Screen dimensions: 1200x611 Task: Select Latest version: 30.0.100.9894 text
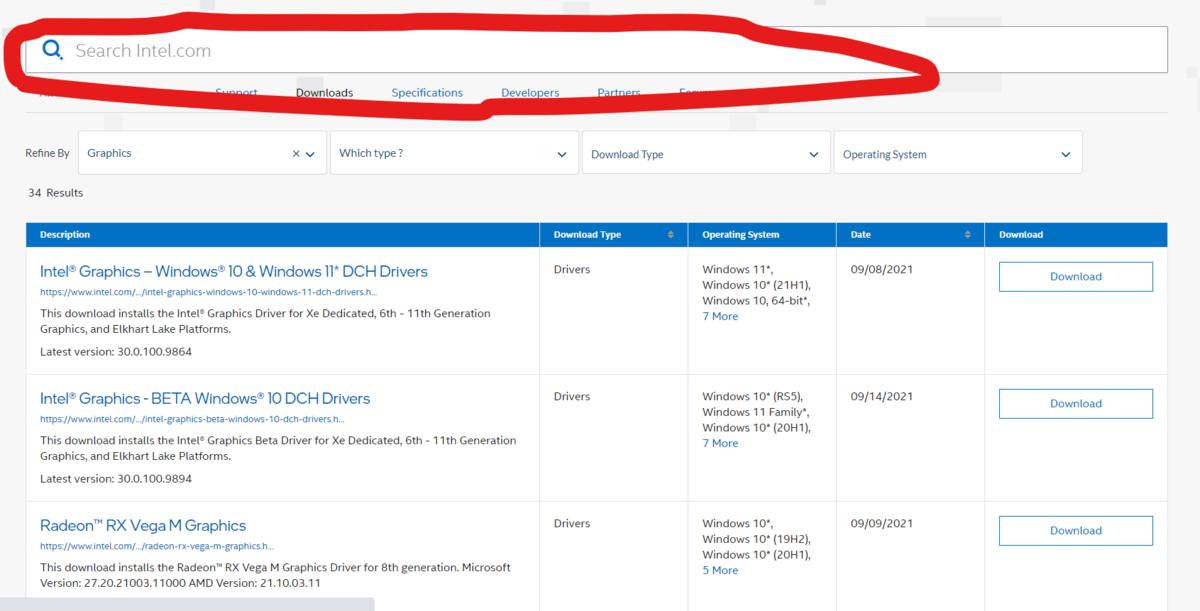pyautogui.click(x=116, y=479)
